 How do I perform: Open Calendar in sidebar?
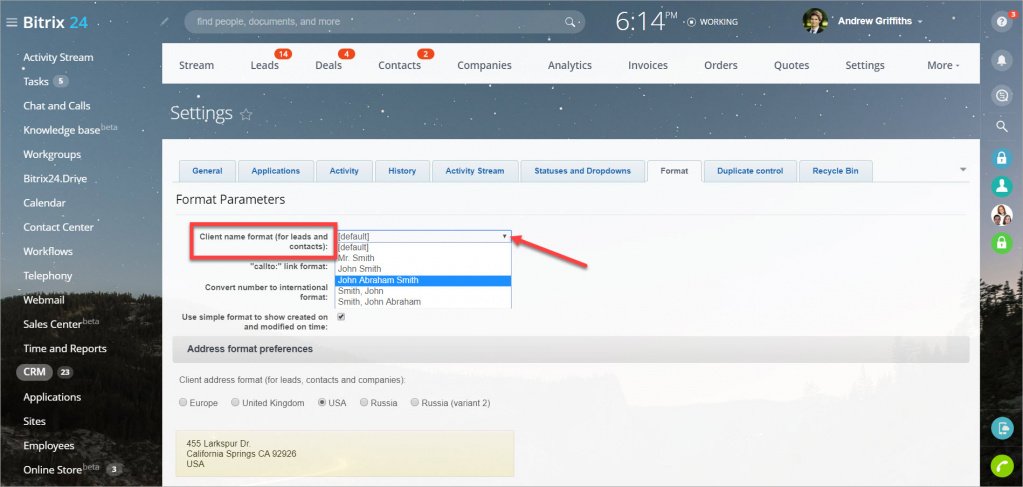click(44, 203)
